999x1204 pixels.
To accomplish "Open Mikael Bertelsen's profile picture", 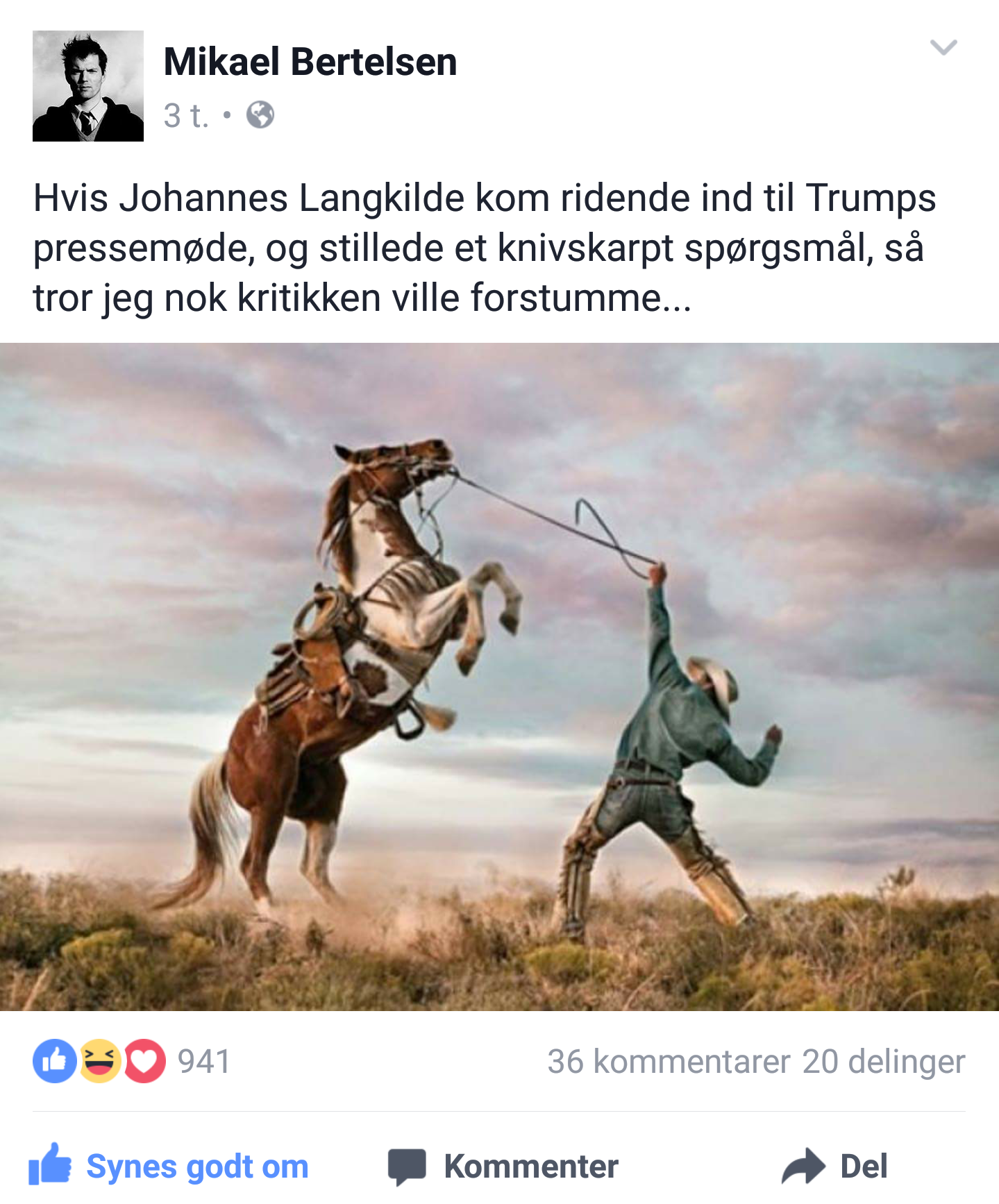I will [x=88, y=86].
